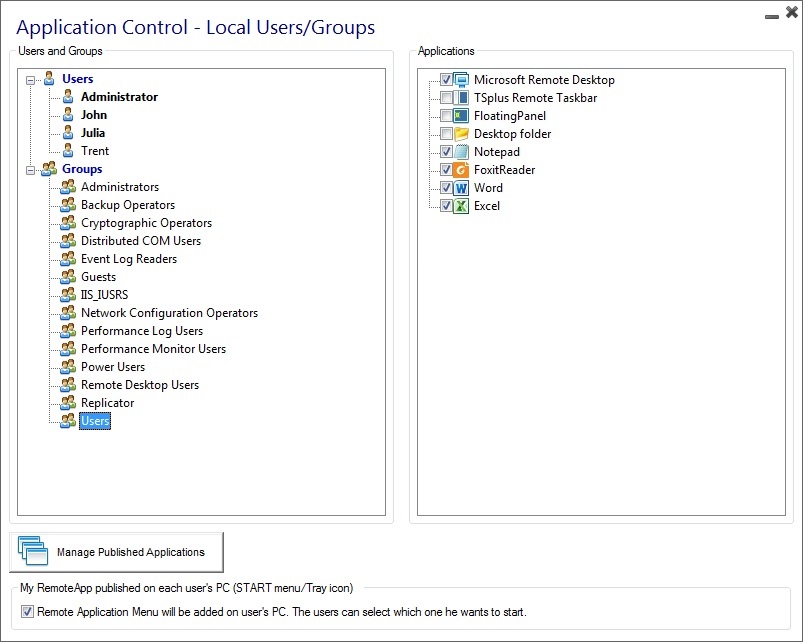Click the Microsoft Remote Desktop app icon
803x642 pixels.
click(461, 80)
